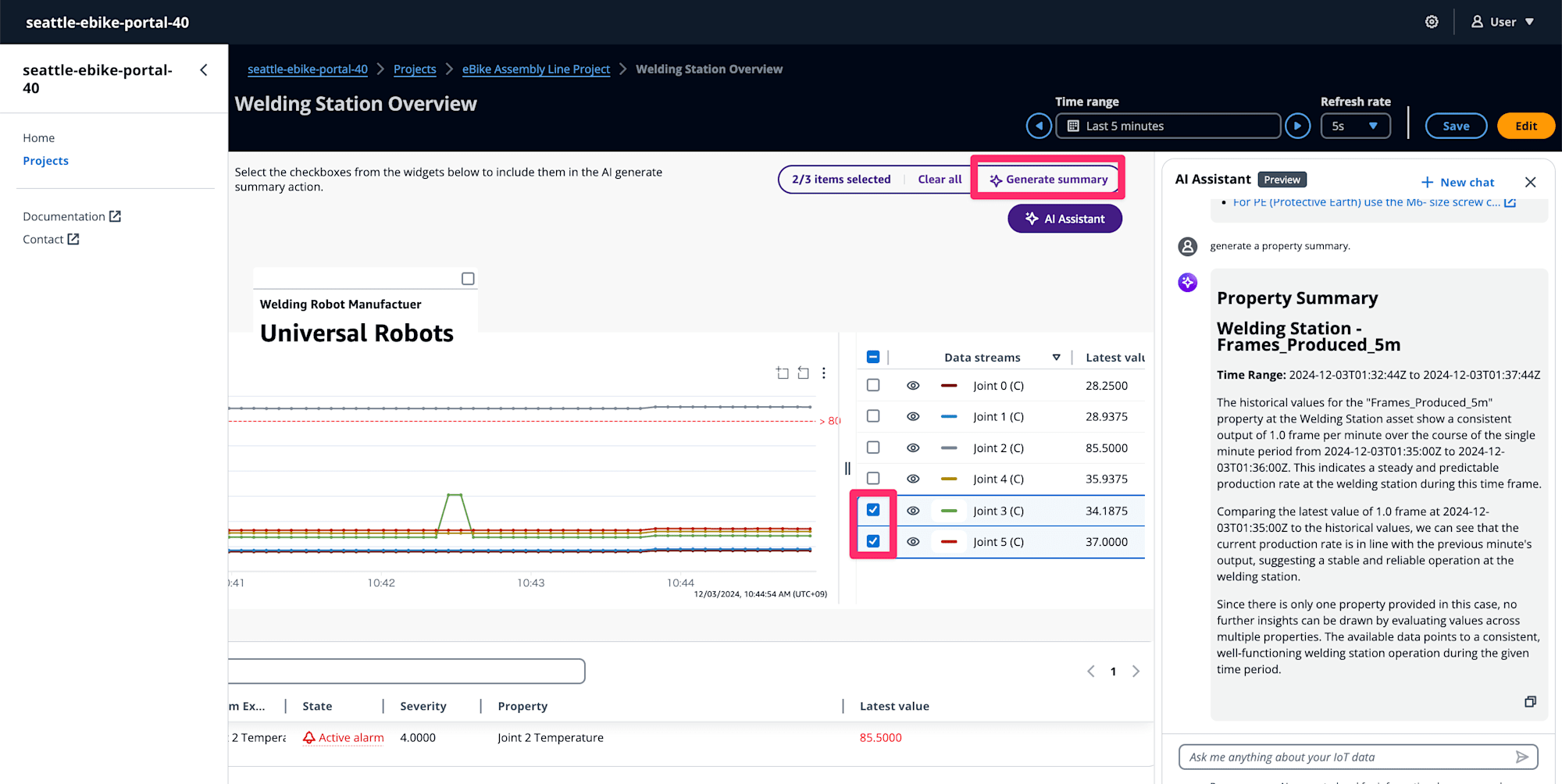
Task: Uncheck the Joint 5 (C) checkbox
Action: coord(873,541)
